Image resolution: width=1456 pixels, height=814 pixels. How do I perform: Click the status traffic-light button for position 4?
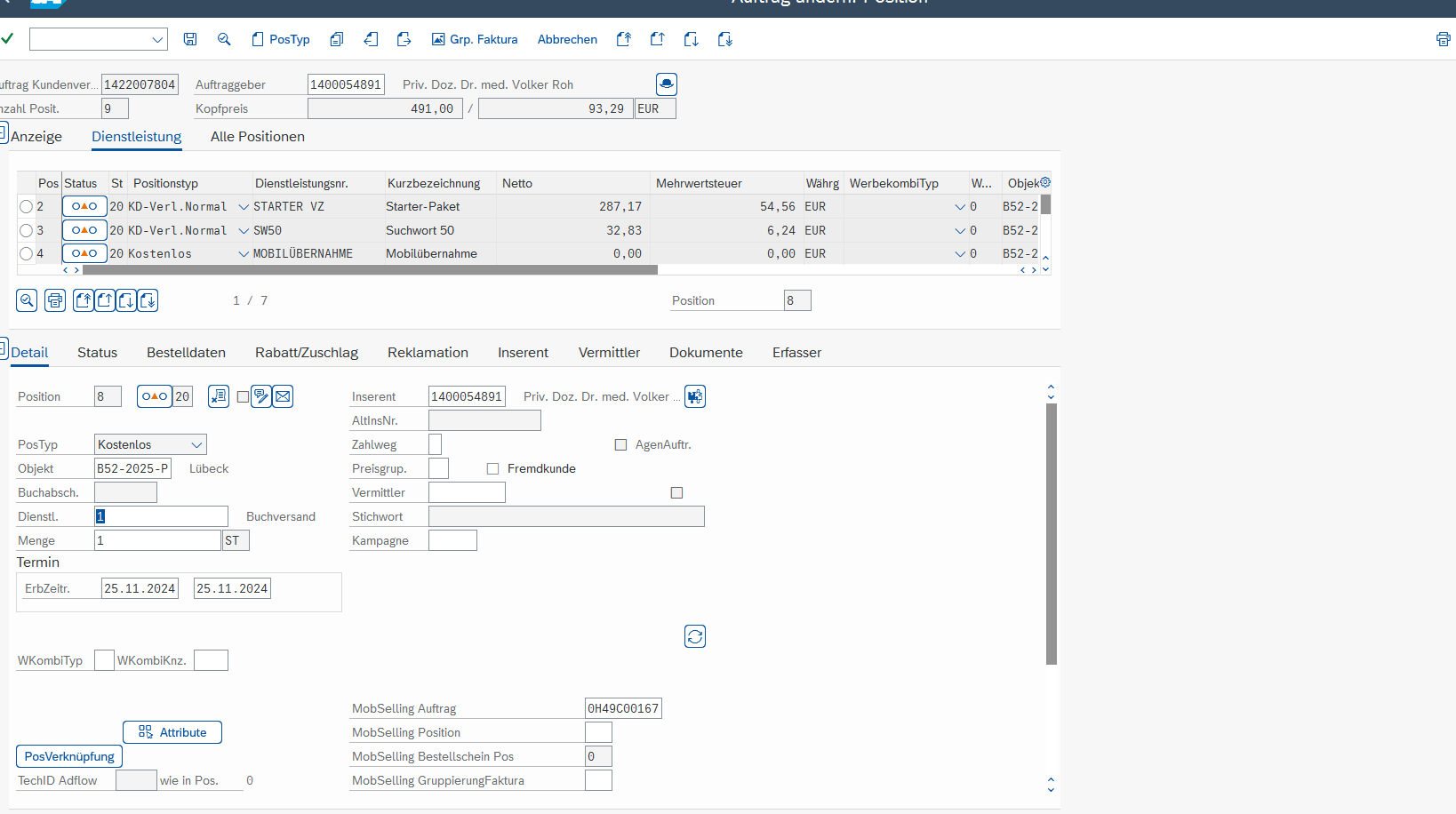[84, 253]
